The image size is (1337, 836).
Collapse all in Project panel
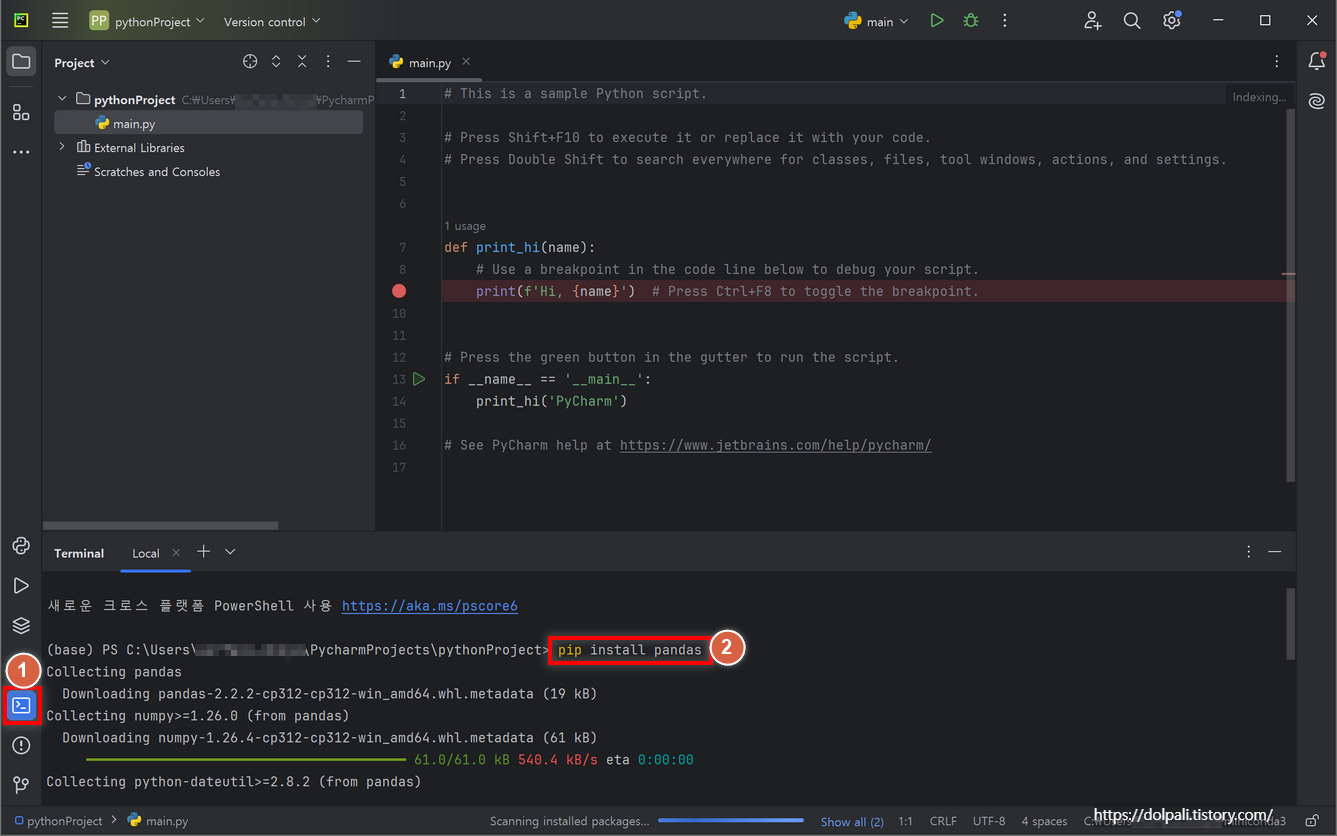pos(302,62)
